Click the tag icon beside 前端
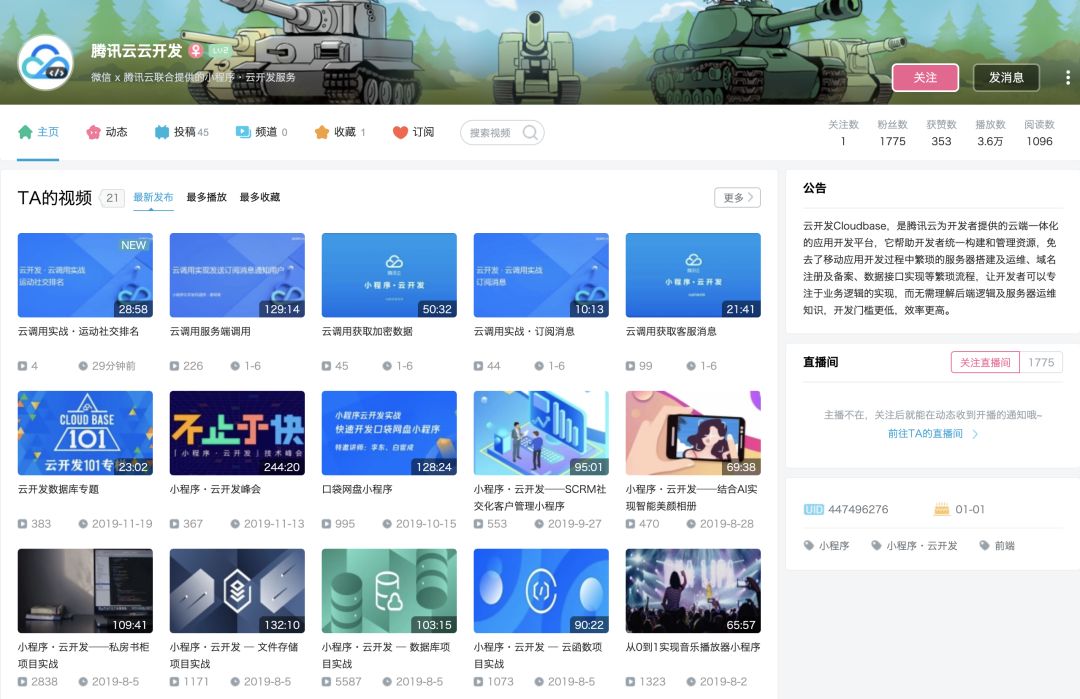 984,545
